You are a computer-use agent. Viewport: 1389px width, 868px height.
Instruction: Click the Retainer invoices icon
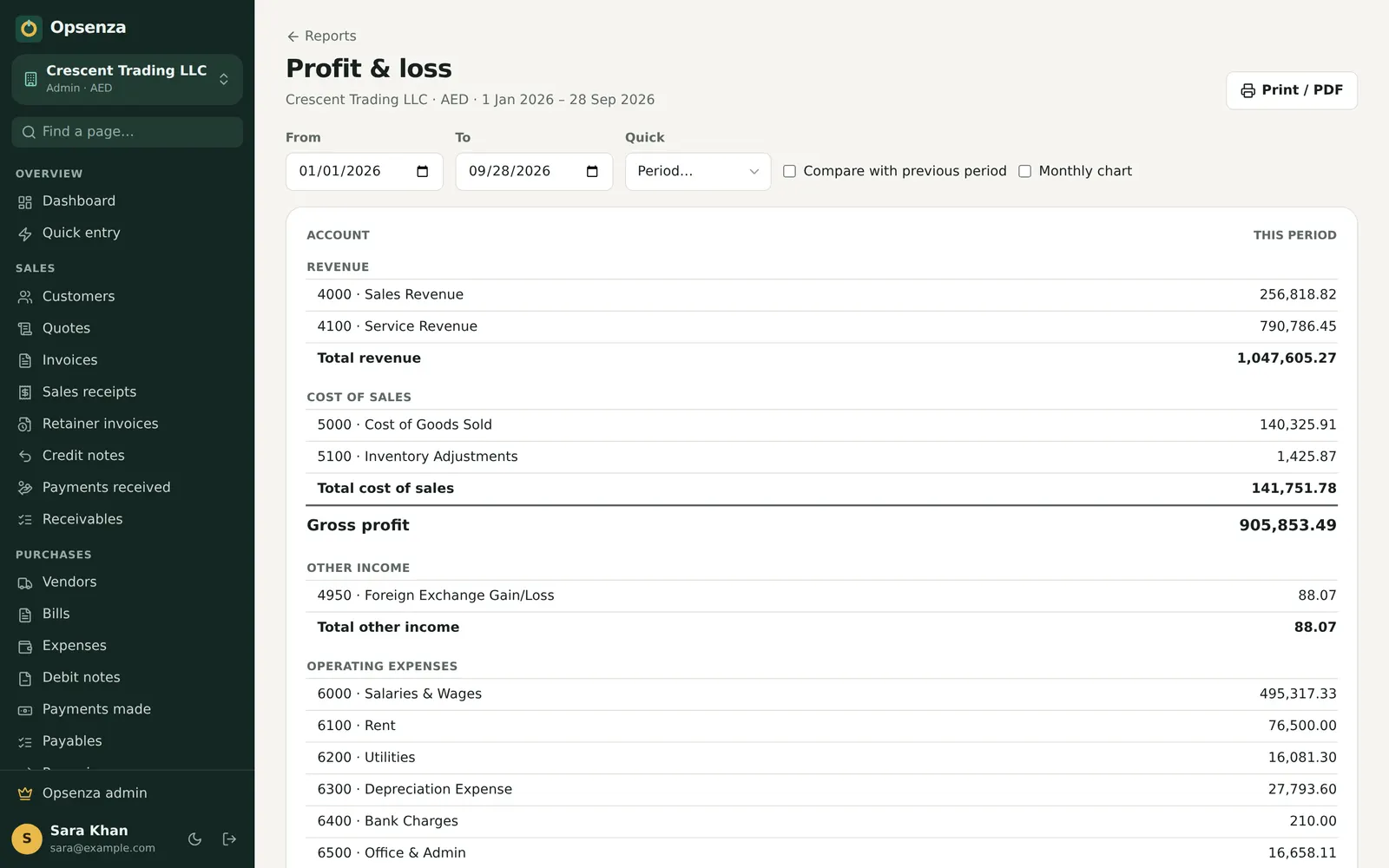point(25,424)
